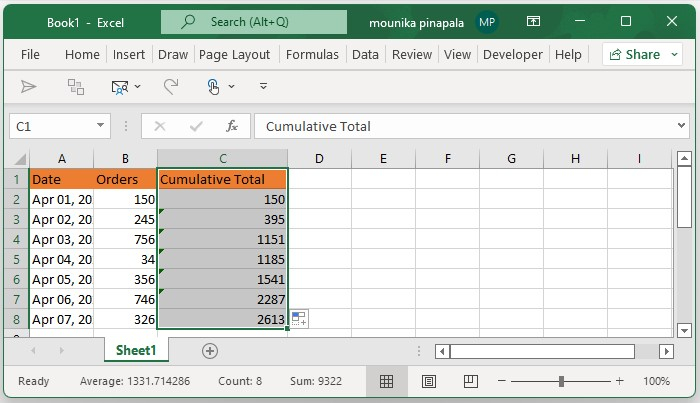Viewport: 700px width, 403px height.
Task: Click the zoom in plus icon
Action: [x=619, y=381]
